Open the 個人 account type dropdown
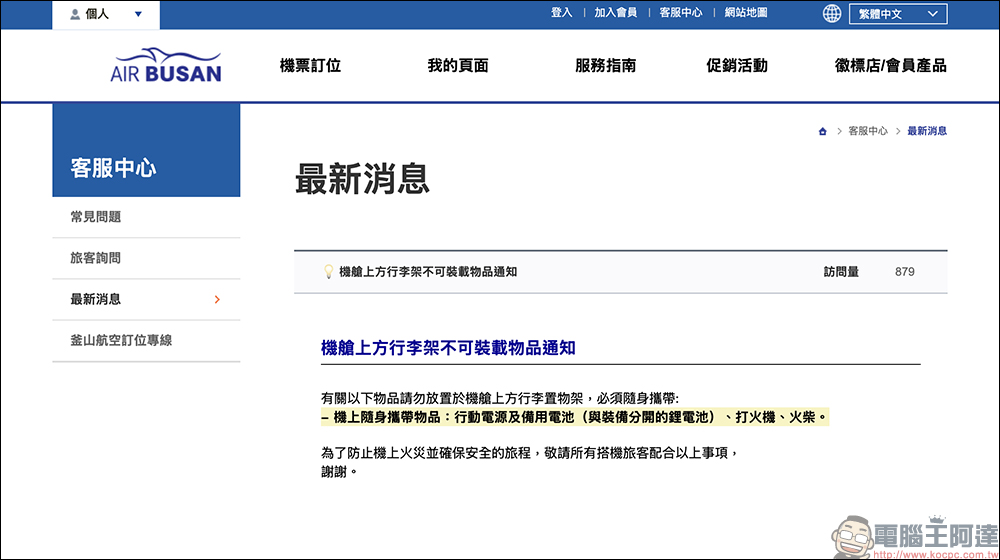The image size is (1000, 560). click(x=106, y=14)
